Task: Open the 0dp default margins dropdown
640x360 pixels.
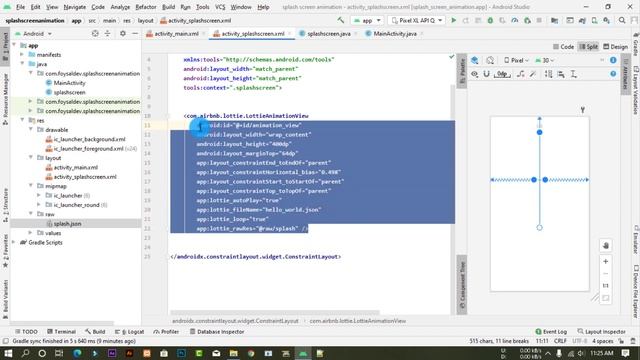Action: 502,74
